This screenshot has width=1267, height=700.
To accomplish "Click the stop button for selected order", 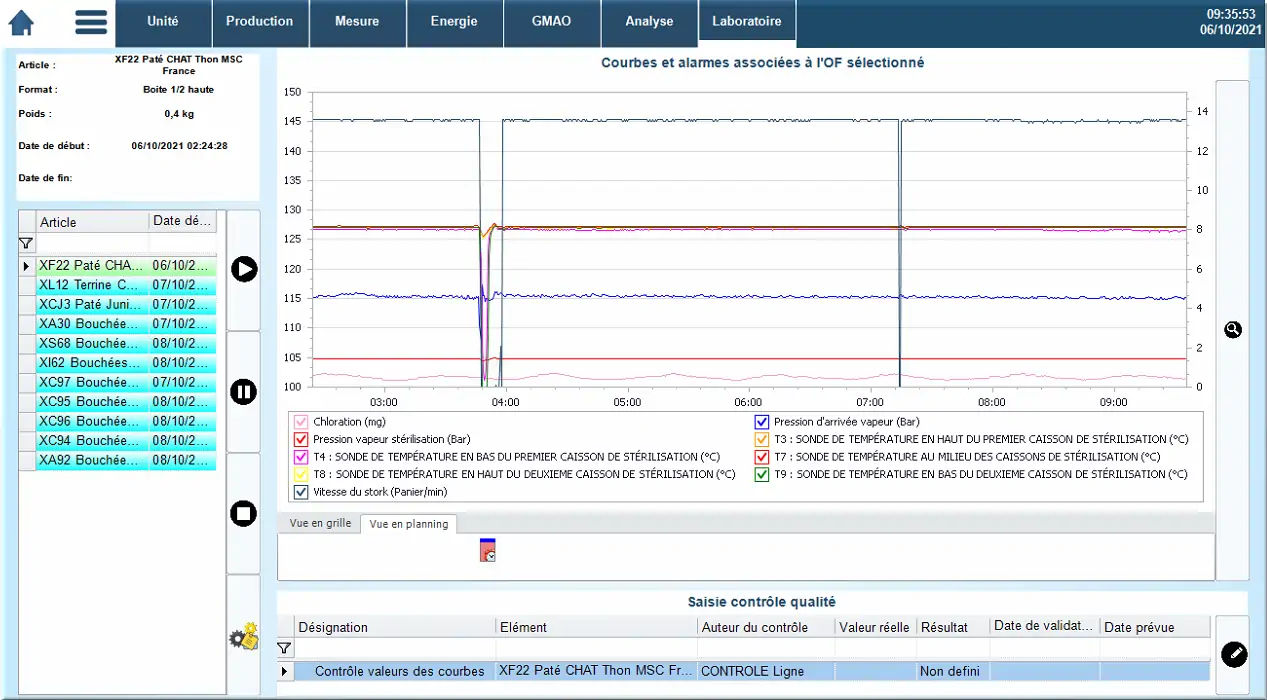I will tap(244, 514).
